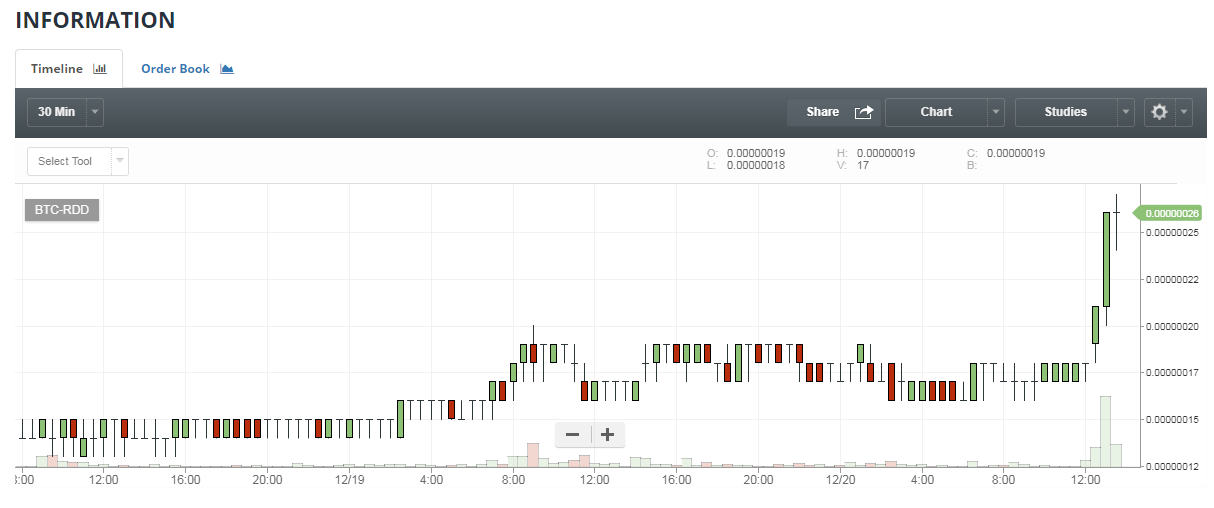
Task: Zoom out with the minus button
Action: click(573, 434)
